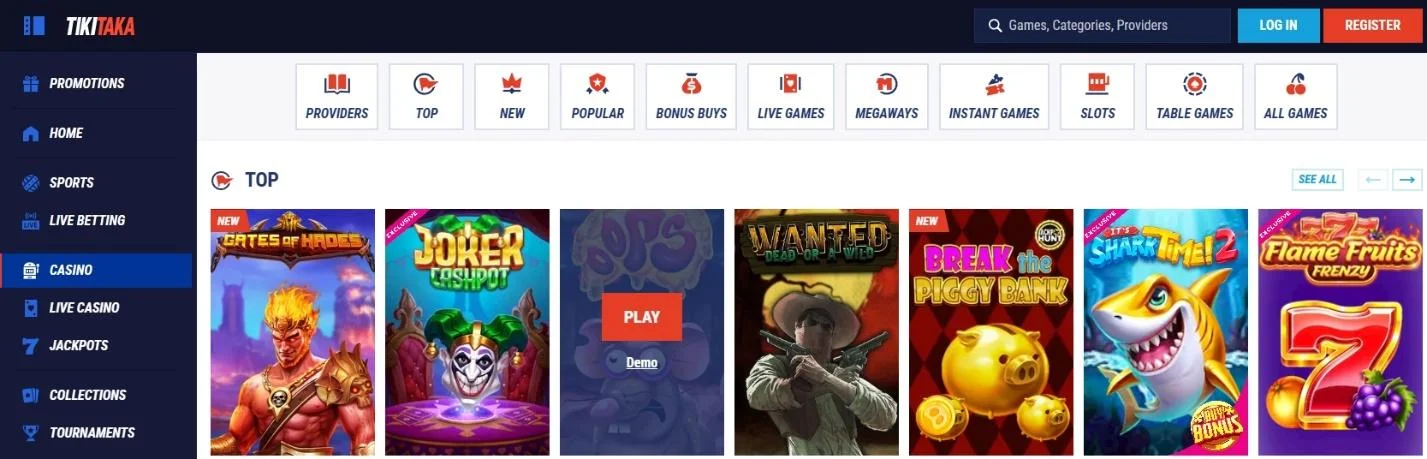This screenshot has width=1427, height=459.
Task: Click the red Register button
Action: pyautogui.click(x=1372, y=26)
